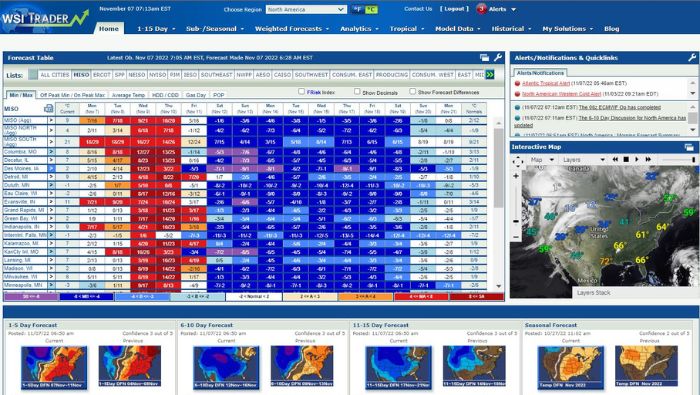700x395 pixels.
Task: Click the map pan compass control
Action: click(517, 162)
